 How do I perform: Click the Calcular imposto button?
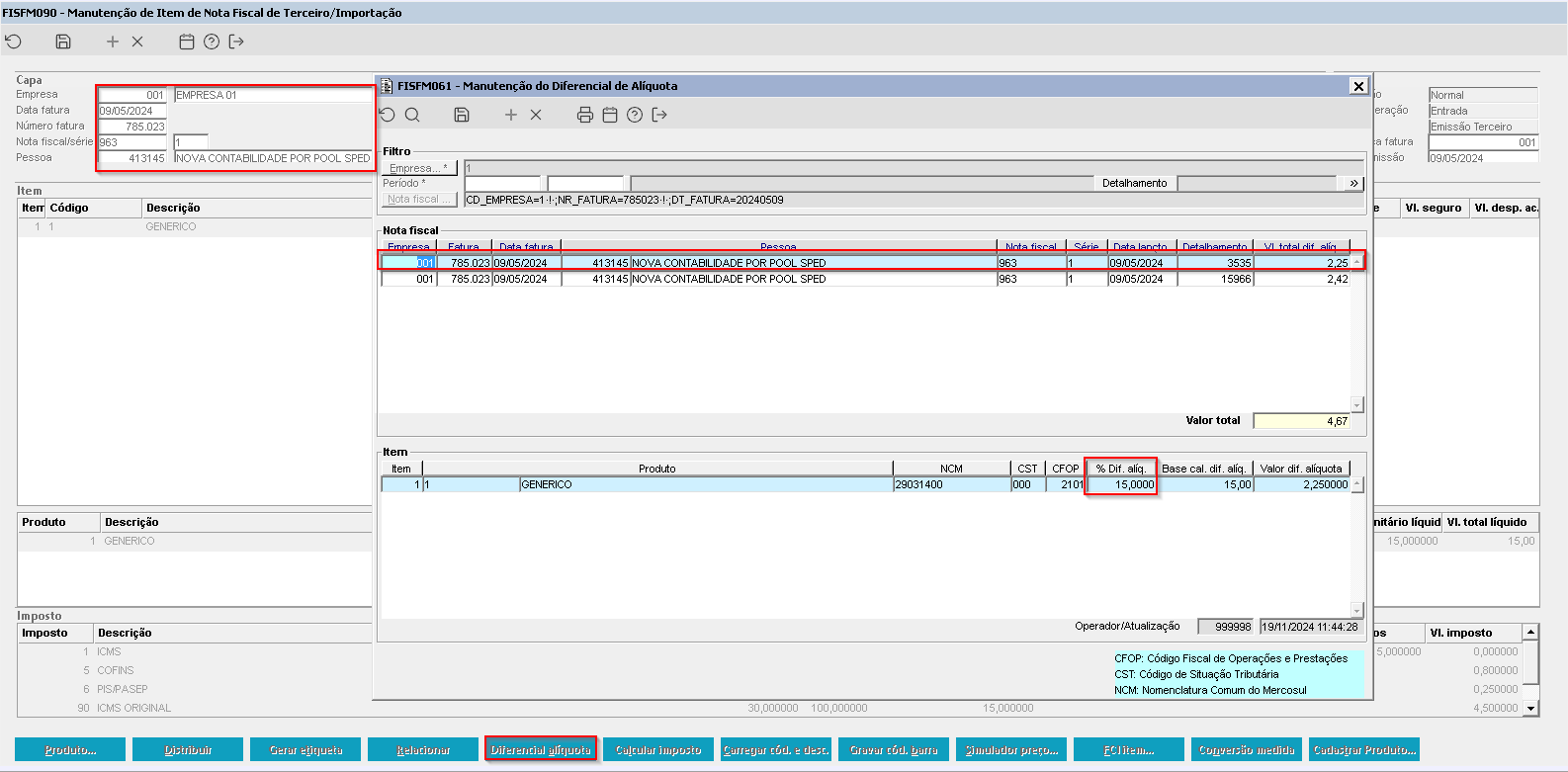tap(658, 750)
